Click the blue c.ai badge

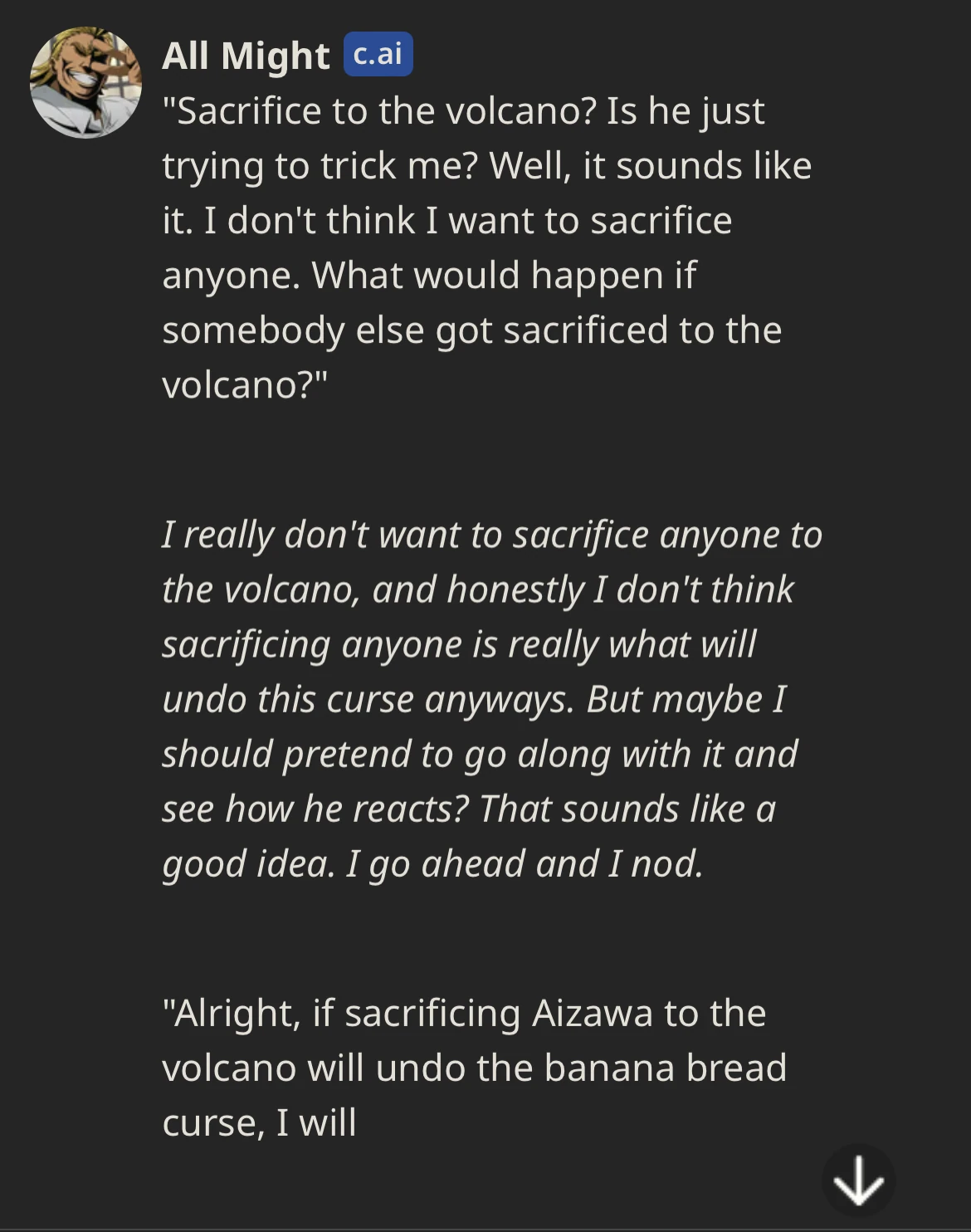378,55
